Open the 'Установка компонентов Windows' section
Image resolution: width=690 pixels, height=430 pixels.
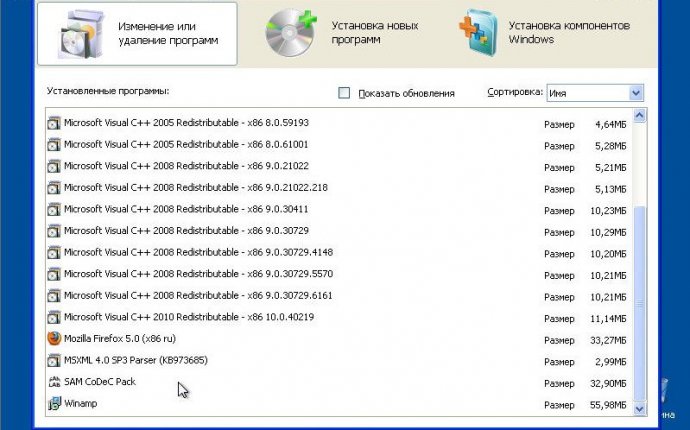coord(545,33)
